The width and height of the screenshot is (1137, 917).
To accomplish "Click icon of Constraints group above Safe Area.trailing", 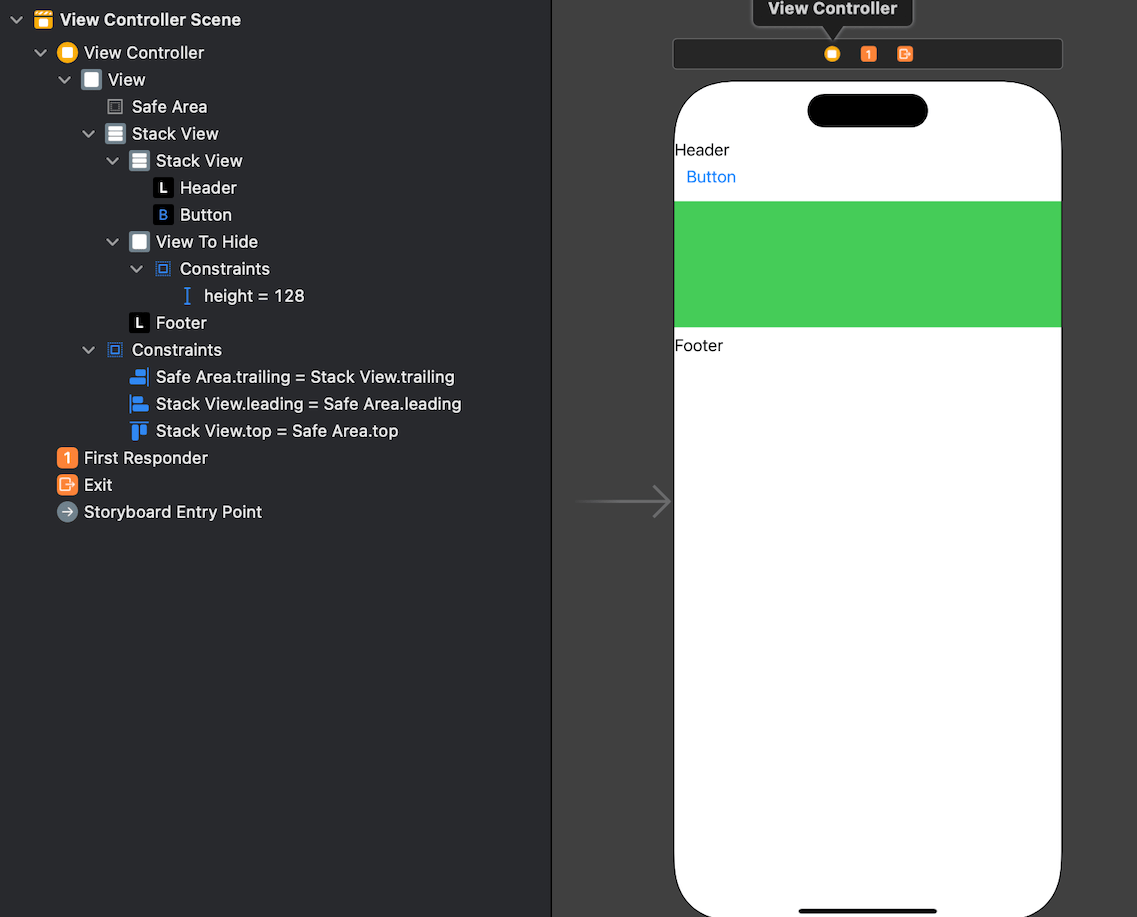I will [x=115, y=350].
